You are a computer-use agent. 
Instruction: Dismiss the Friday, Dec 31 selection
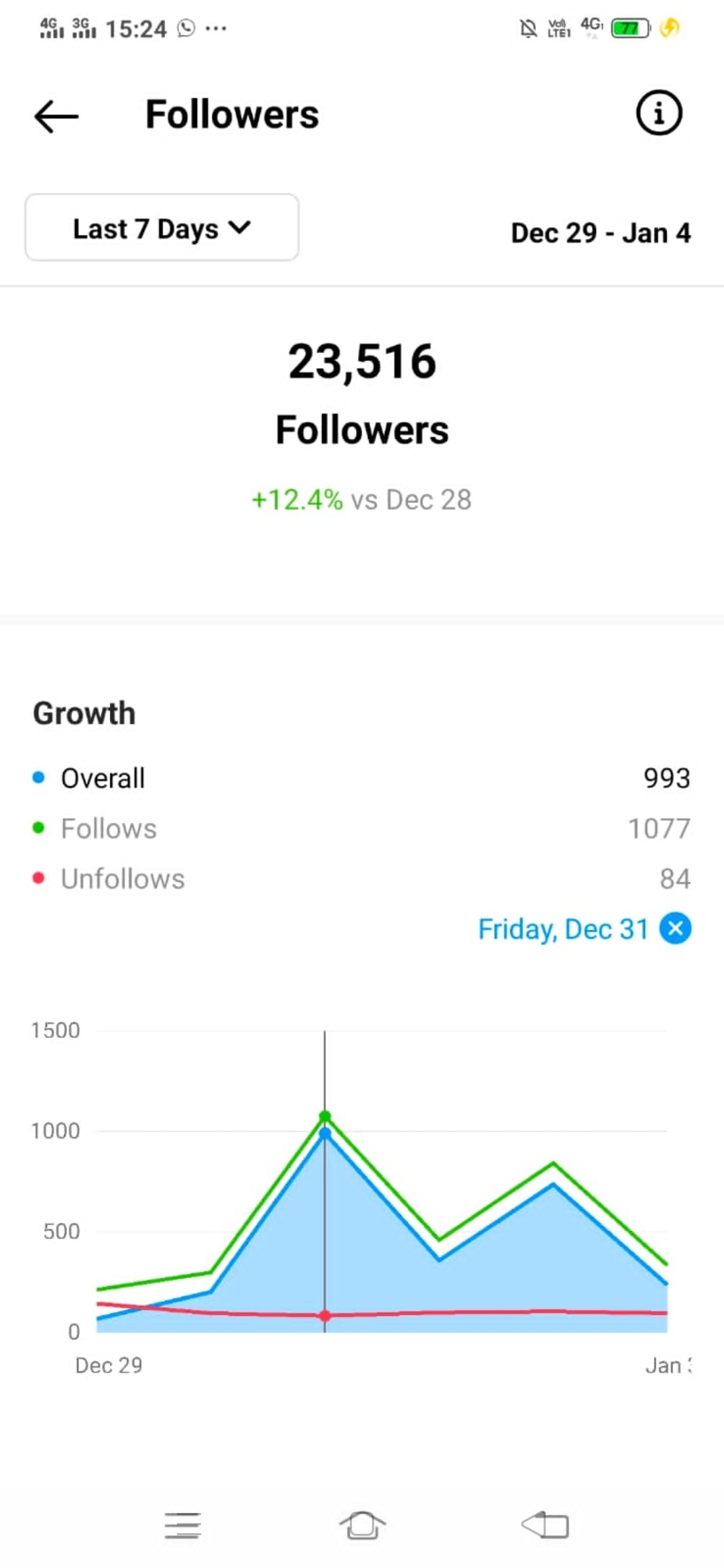coord(675,929)
